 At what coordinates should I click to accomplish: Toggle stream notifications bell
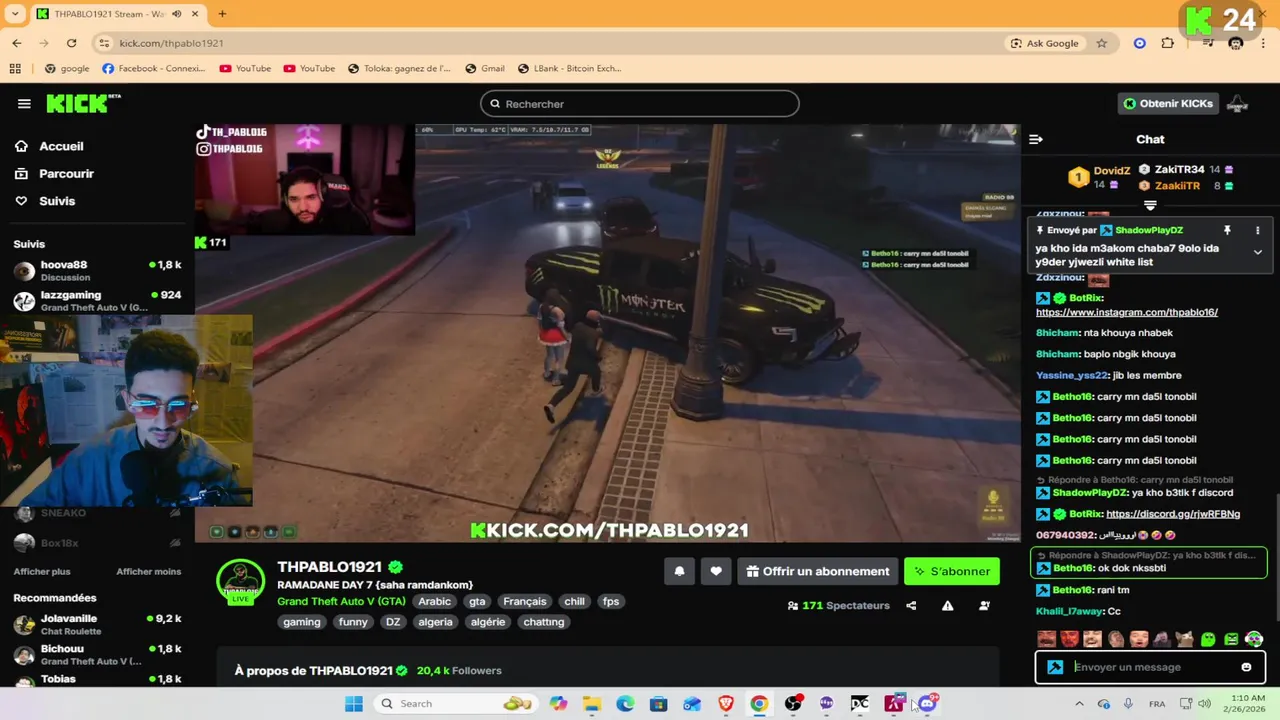(679, 571)
